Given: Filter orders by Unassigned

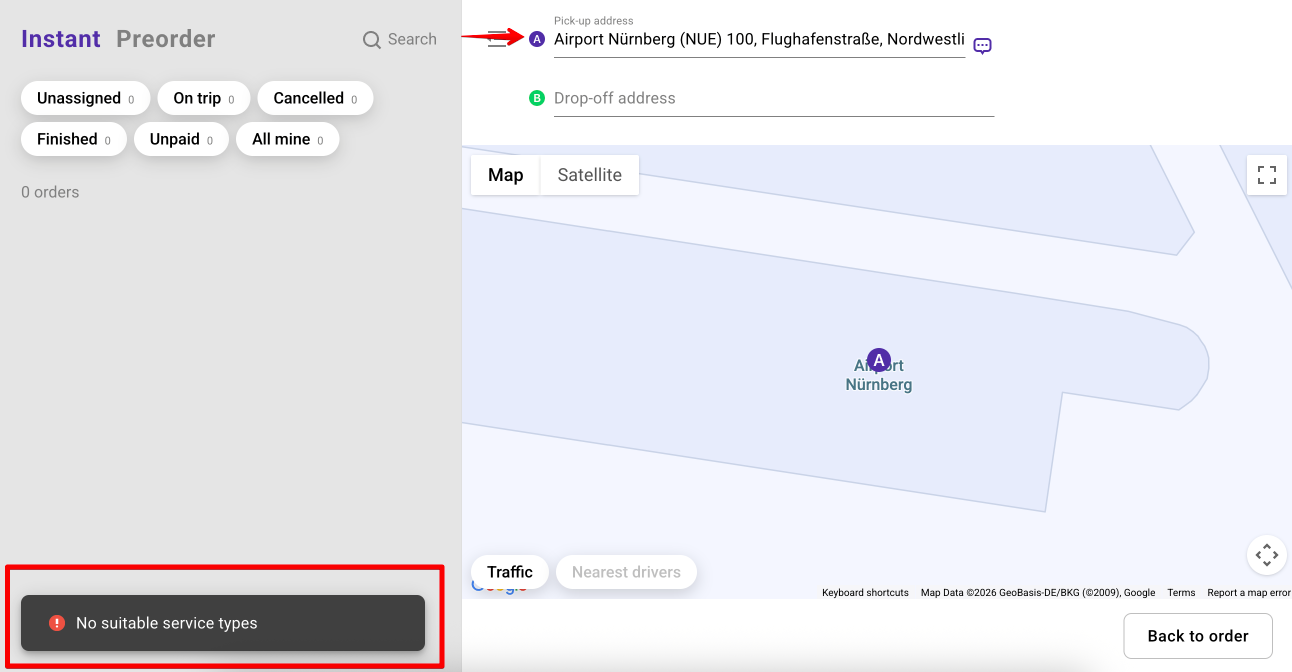Looking at the screenshot, I should 86,98.
